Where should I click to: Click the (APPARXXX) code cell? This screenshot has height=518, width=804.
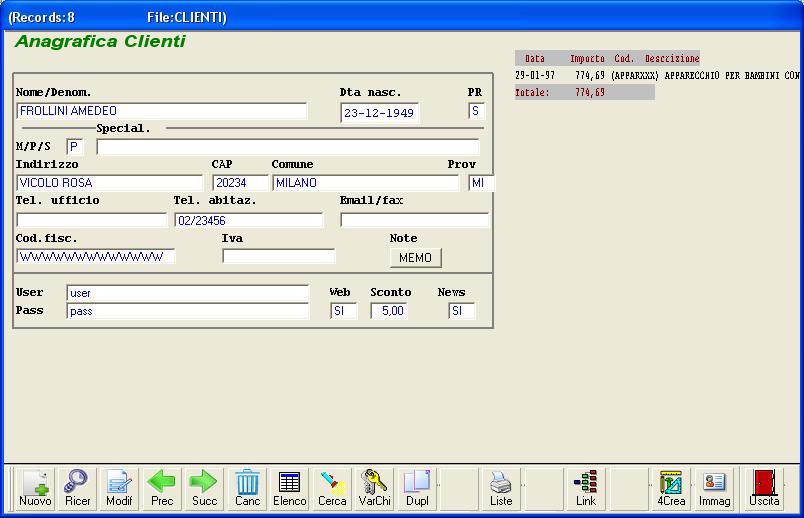pyautogui.click(x=635, y=75)
